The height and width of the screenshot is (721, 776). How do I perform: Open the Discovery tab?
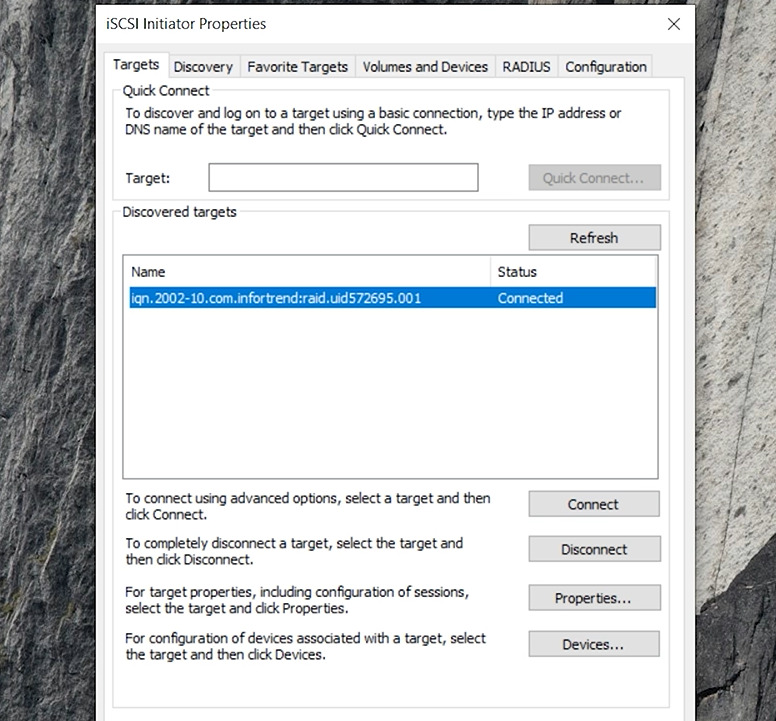203,67
